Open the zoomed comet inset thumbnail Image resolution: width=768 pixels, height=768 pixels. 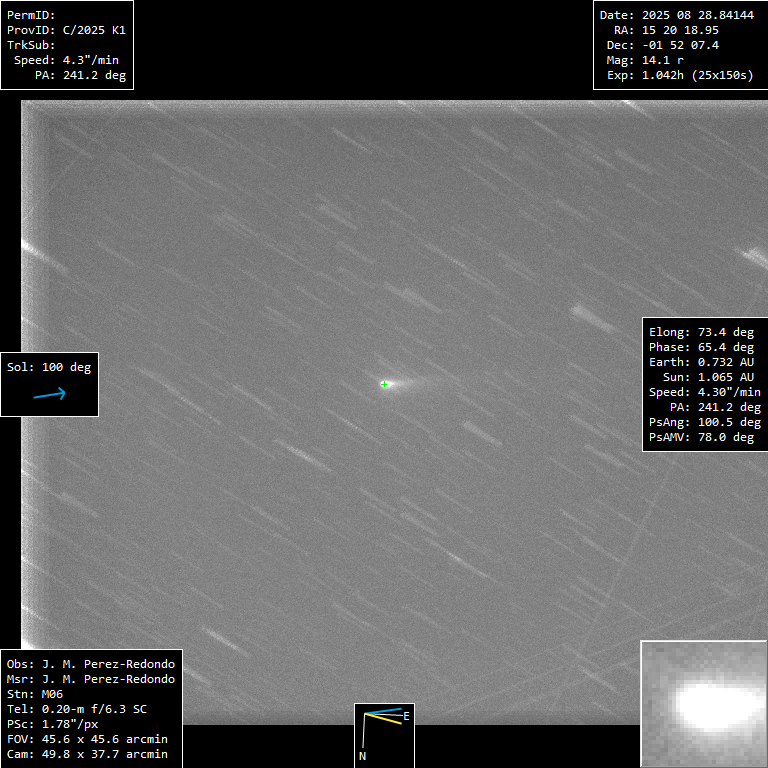[x=703, y=703]
